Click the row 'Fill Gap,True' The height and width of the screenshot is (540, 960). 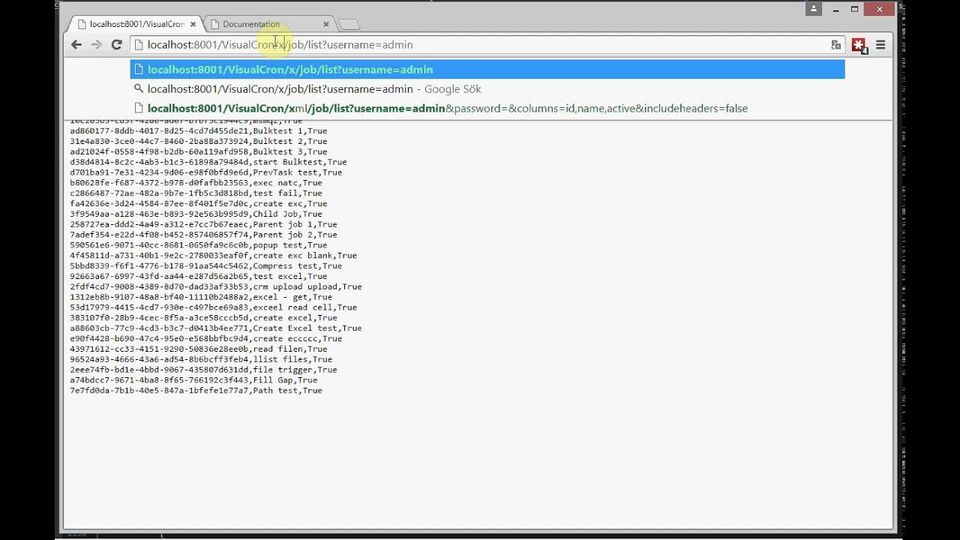pyautogui.click(x=193, y=381)
